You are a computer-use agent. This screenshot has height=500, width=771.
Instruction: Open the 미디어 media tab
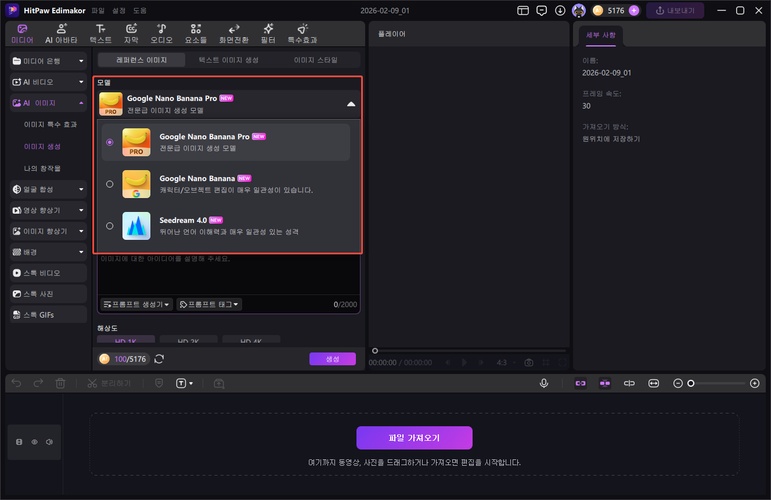coord(22,33)
